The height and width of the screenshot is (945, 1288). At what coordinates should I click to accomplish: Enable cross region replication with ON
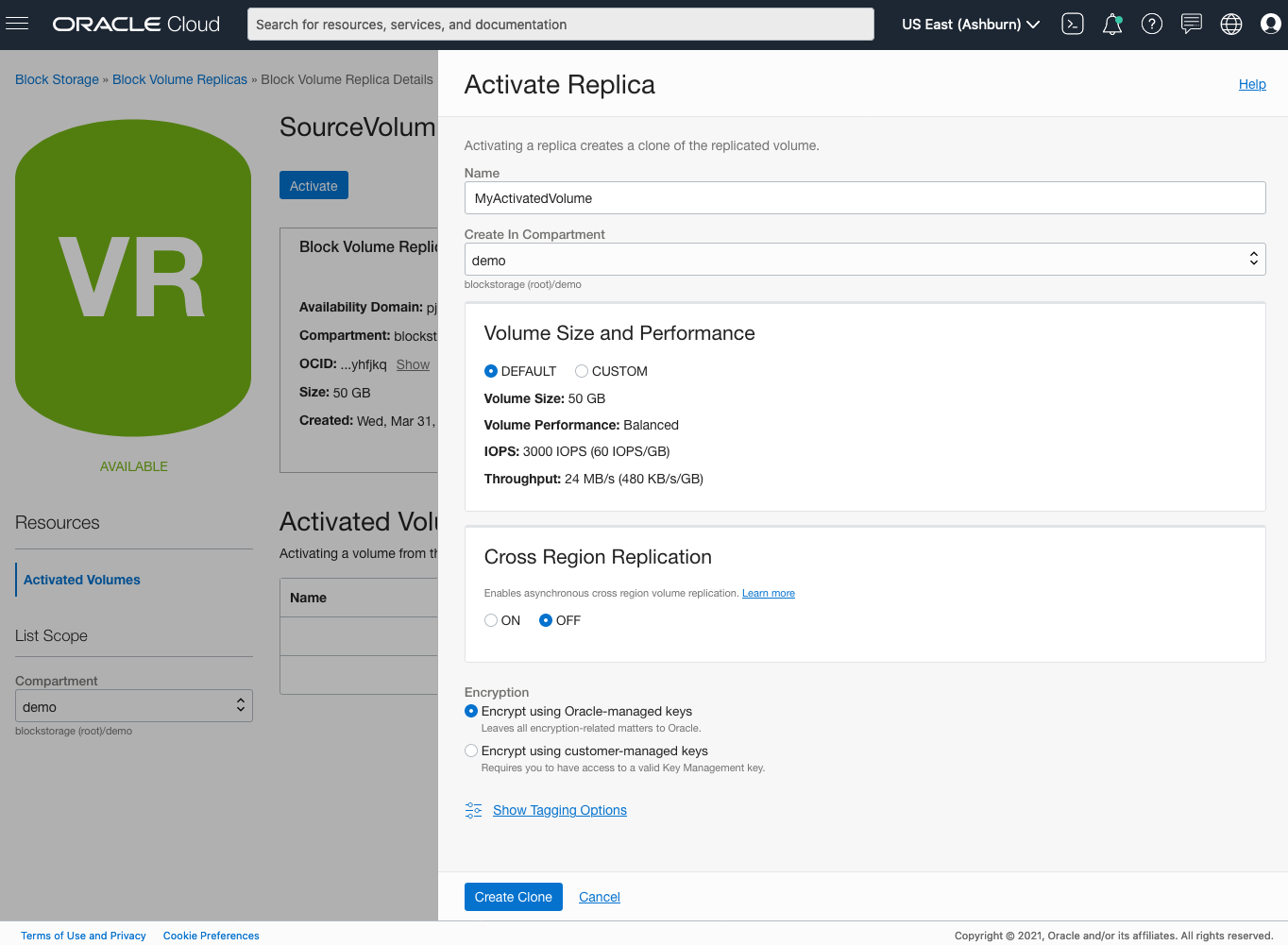[x=491, y=620]
